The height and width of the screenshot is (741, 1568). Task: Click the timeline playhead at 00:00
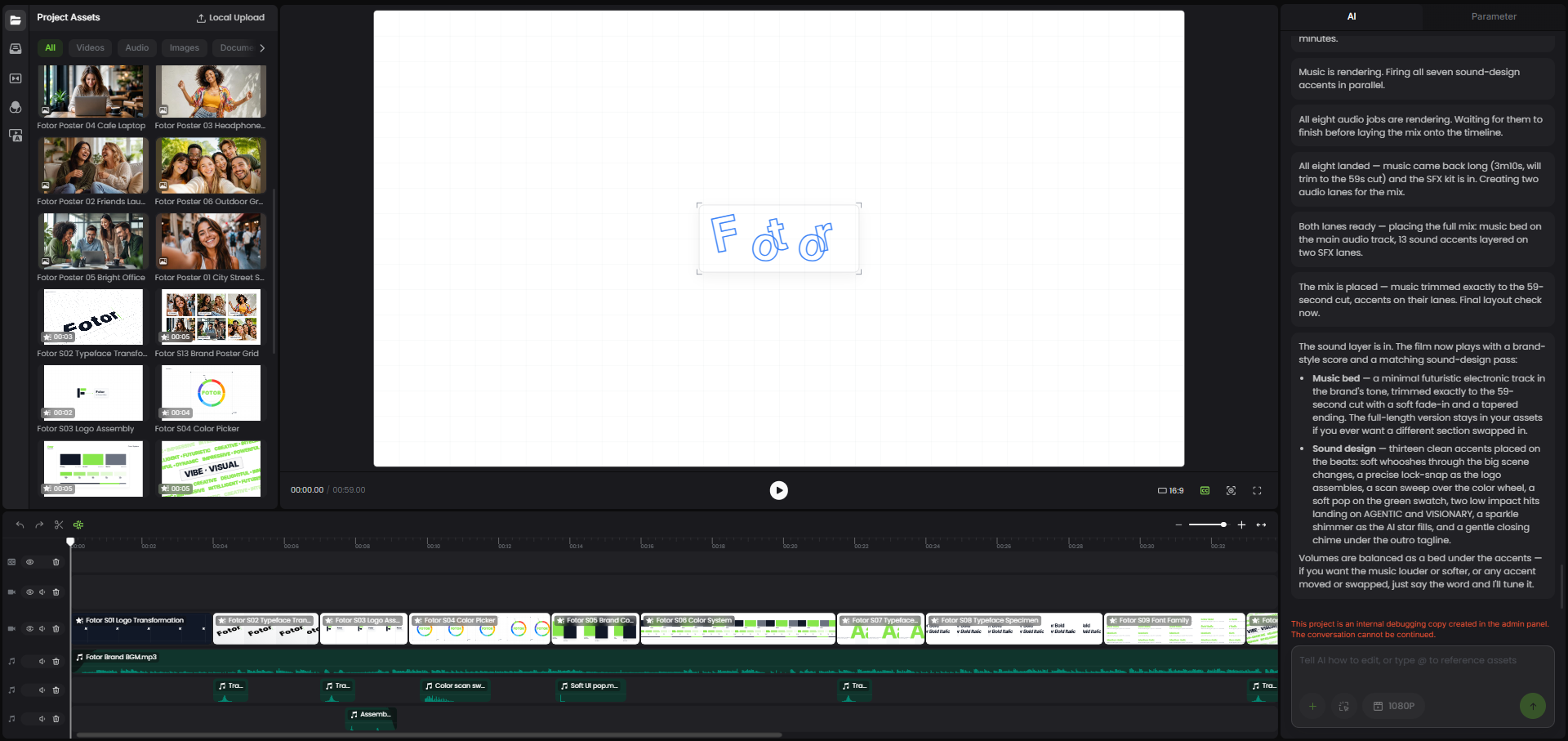click(x=70, y=542)
